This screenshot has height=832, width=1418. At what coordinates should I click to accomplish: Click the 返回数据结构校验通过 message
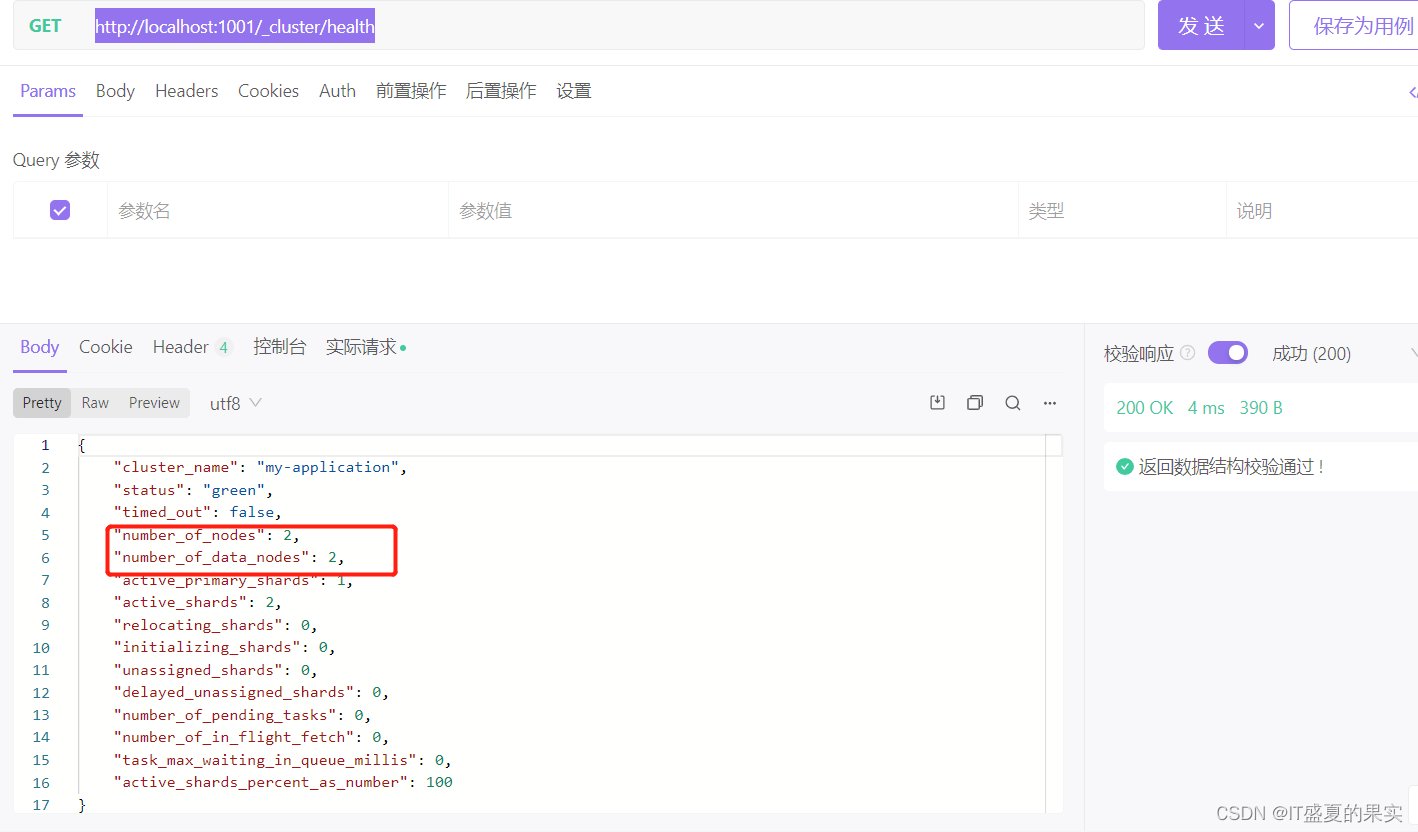pos(1231,466)
